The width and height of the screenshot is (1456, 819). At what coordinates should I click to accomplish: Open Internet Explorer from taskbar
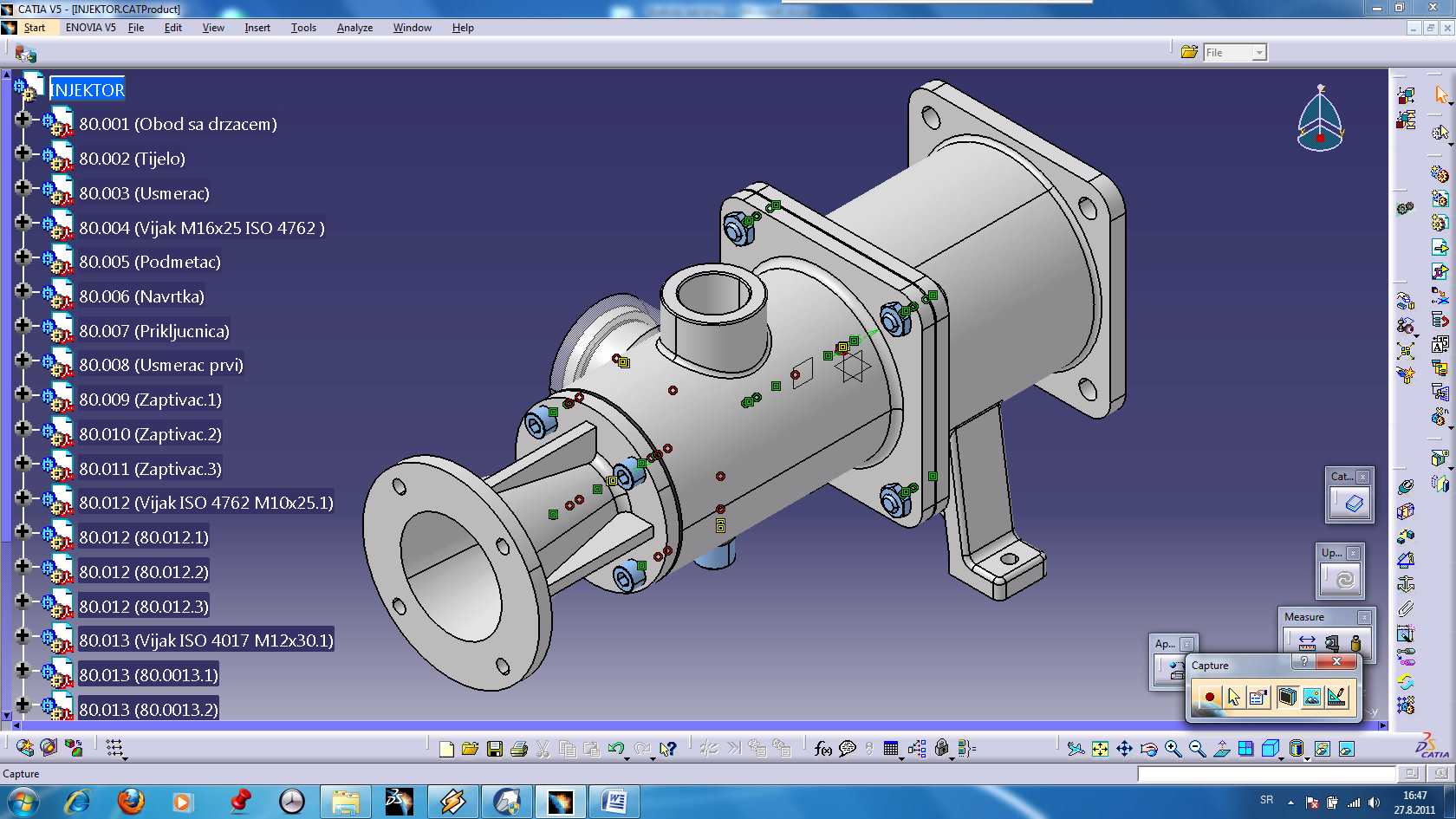(x=78, y=802)
